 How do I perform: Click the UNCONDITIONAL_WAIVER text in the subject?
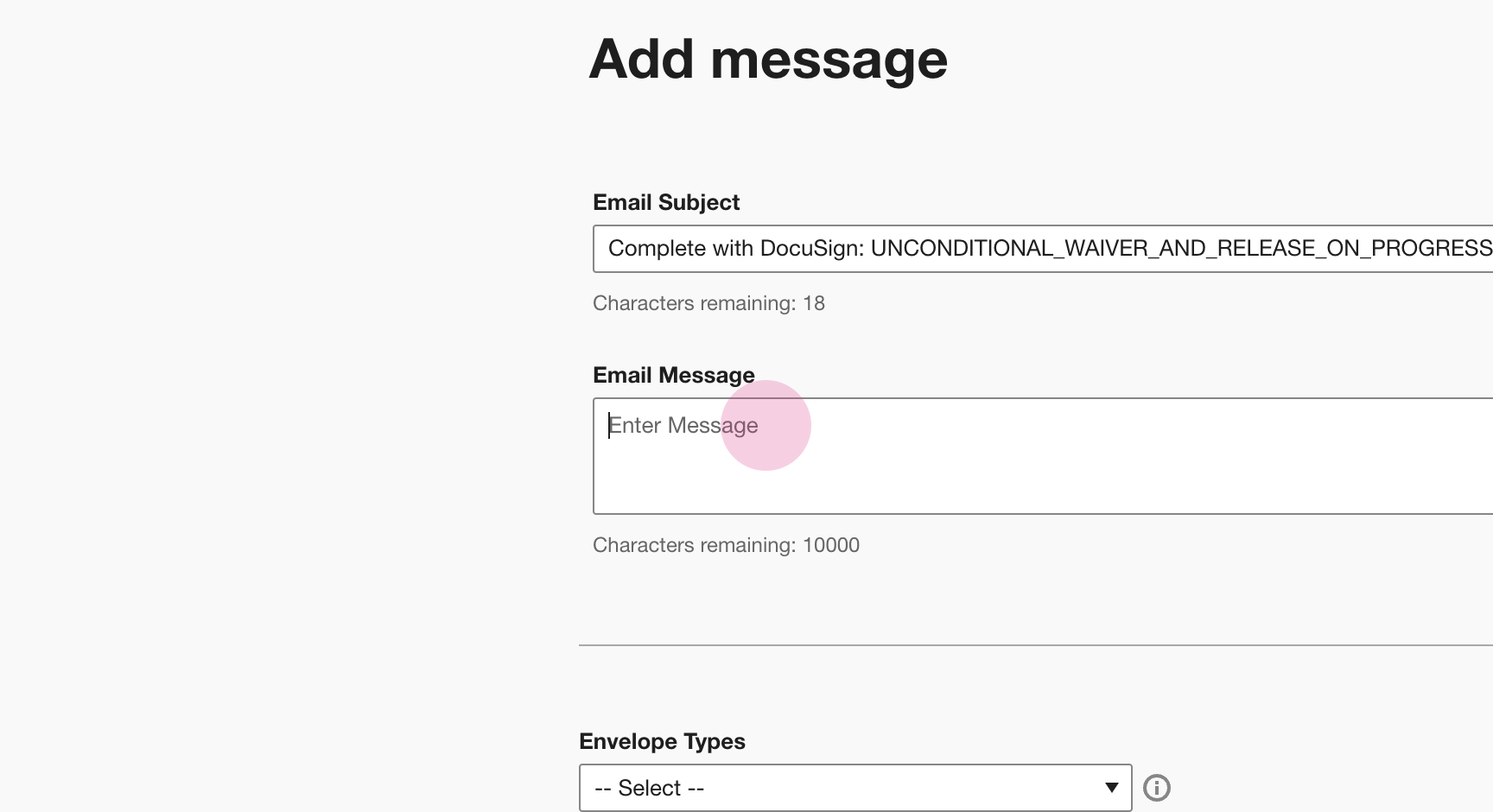point(966,249)
